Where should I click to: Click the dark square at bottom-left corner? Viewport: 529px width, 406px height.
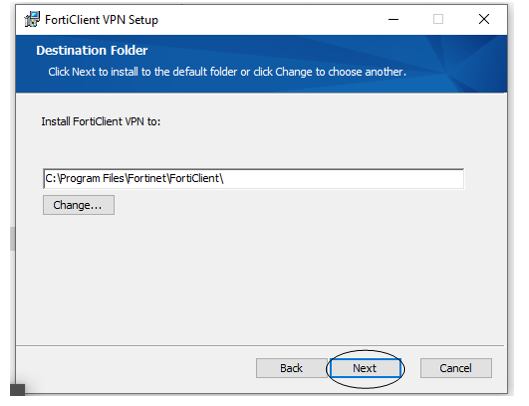pos(18,389)
